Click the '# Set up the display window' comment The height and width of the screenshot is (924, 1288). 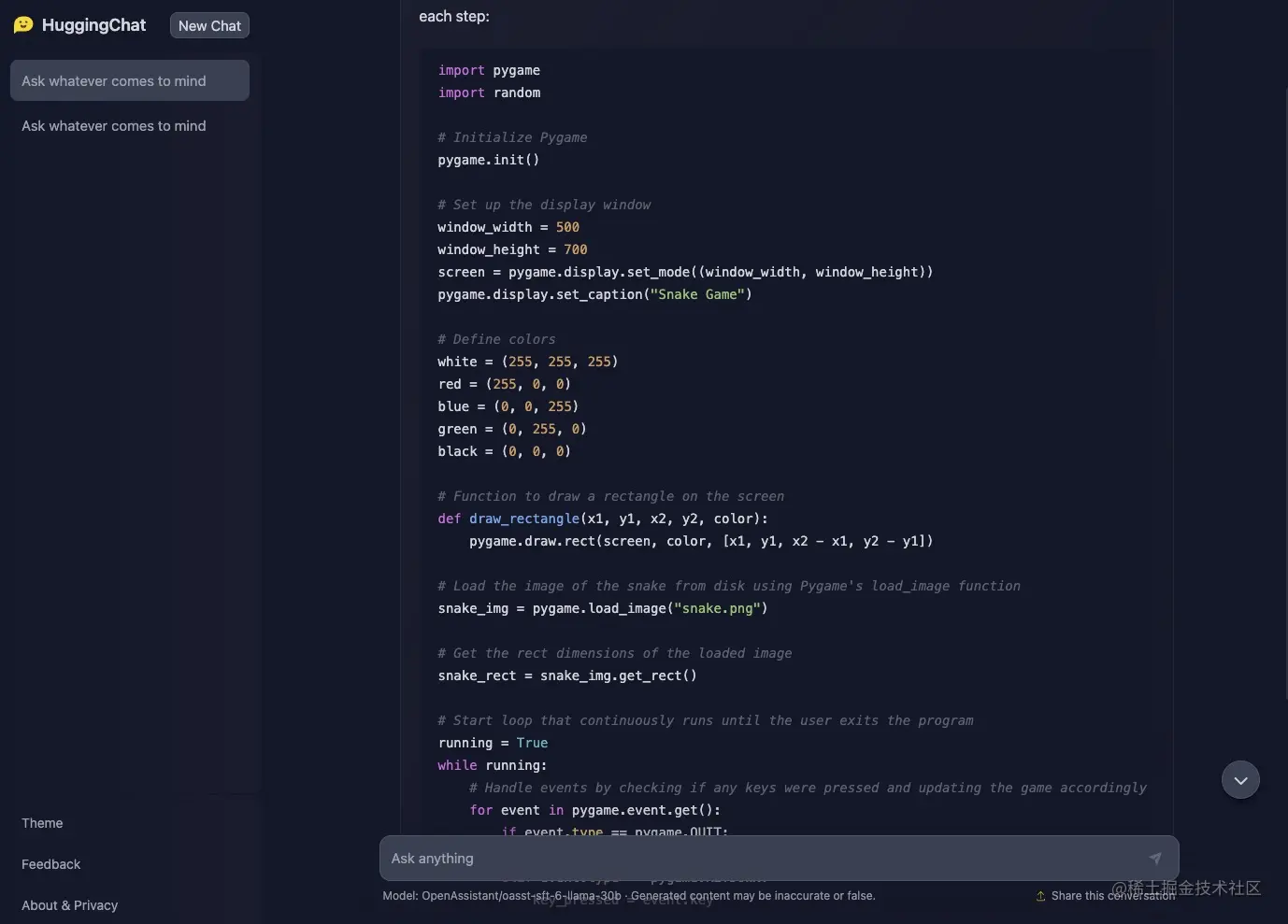click(x=544, y=205)
